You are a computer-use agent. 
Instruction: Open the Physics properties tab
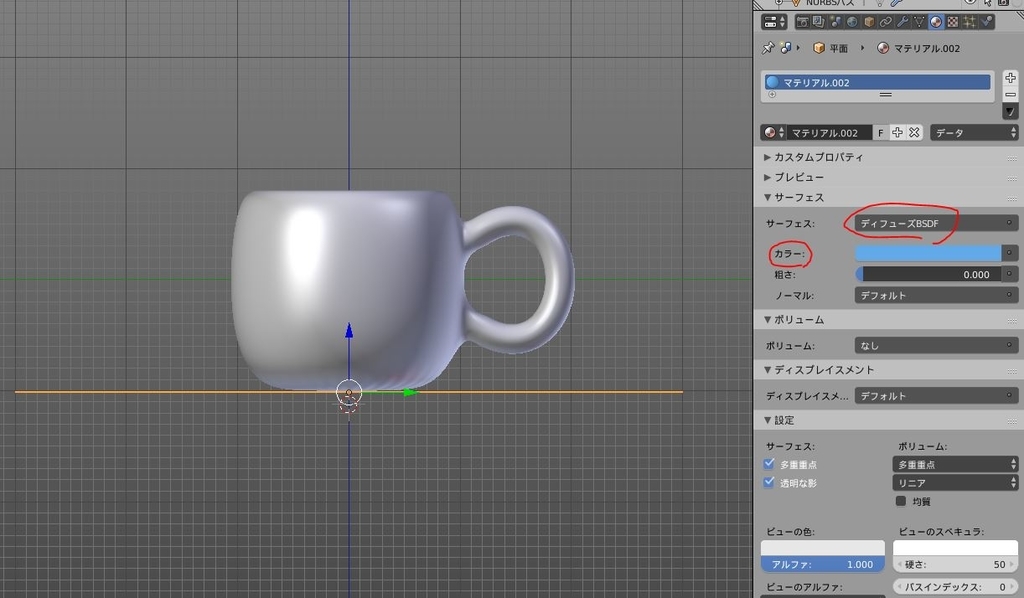point(986,22)
